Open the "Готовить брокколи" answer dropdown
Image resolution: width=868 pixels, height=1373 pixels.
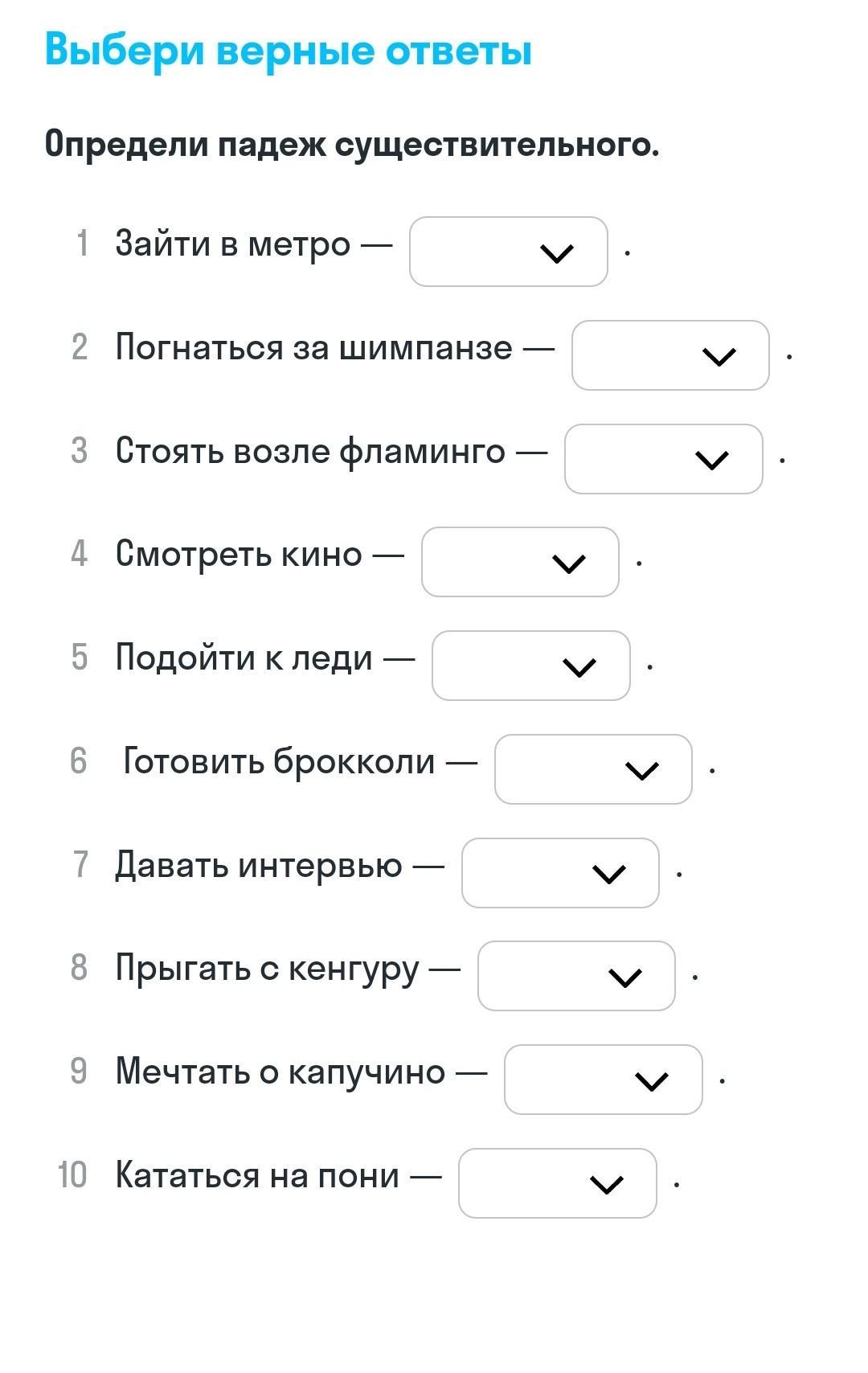(x=592, y=769)
